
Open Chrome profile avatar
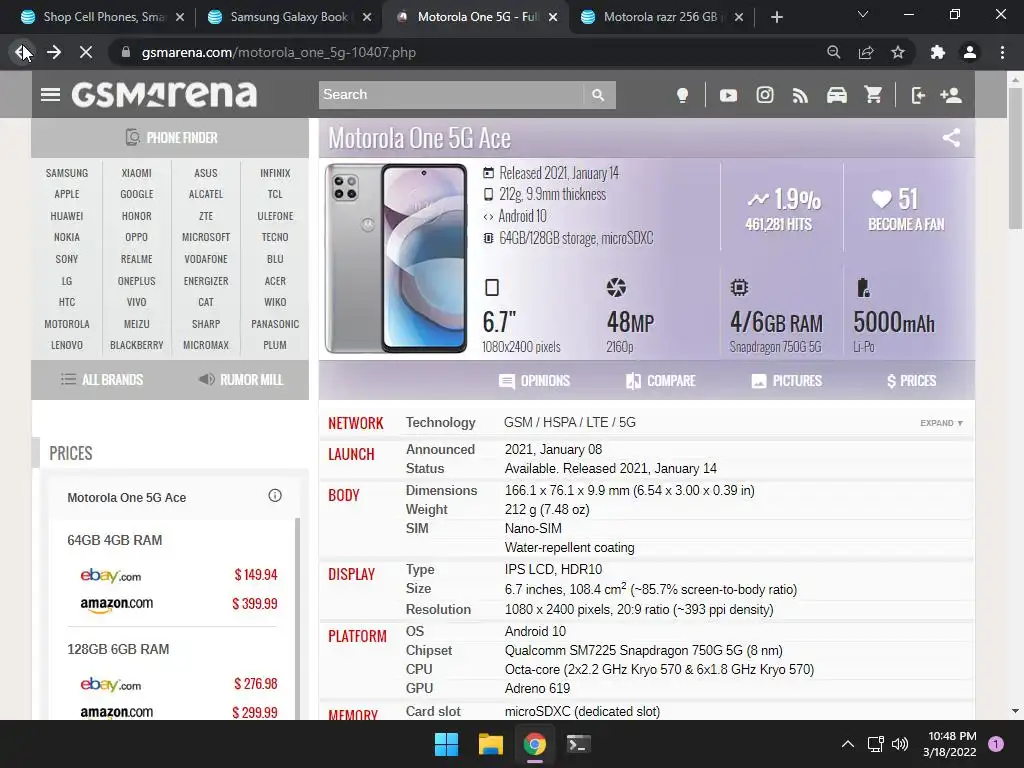(x=970, y=52)
